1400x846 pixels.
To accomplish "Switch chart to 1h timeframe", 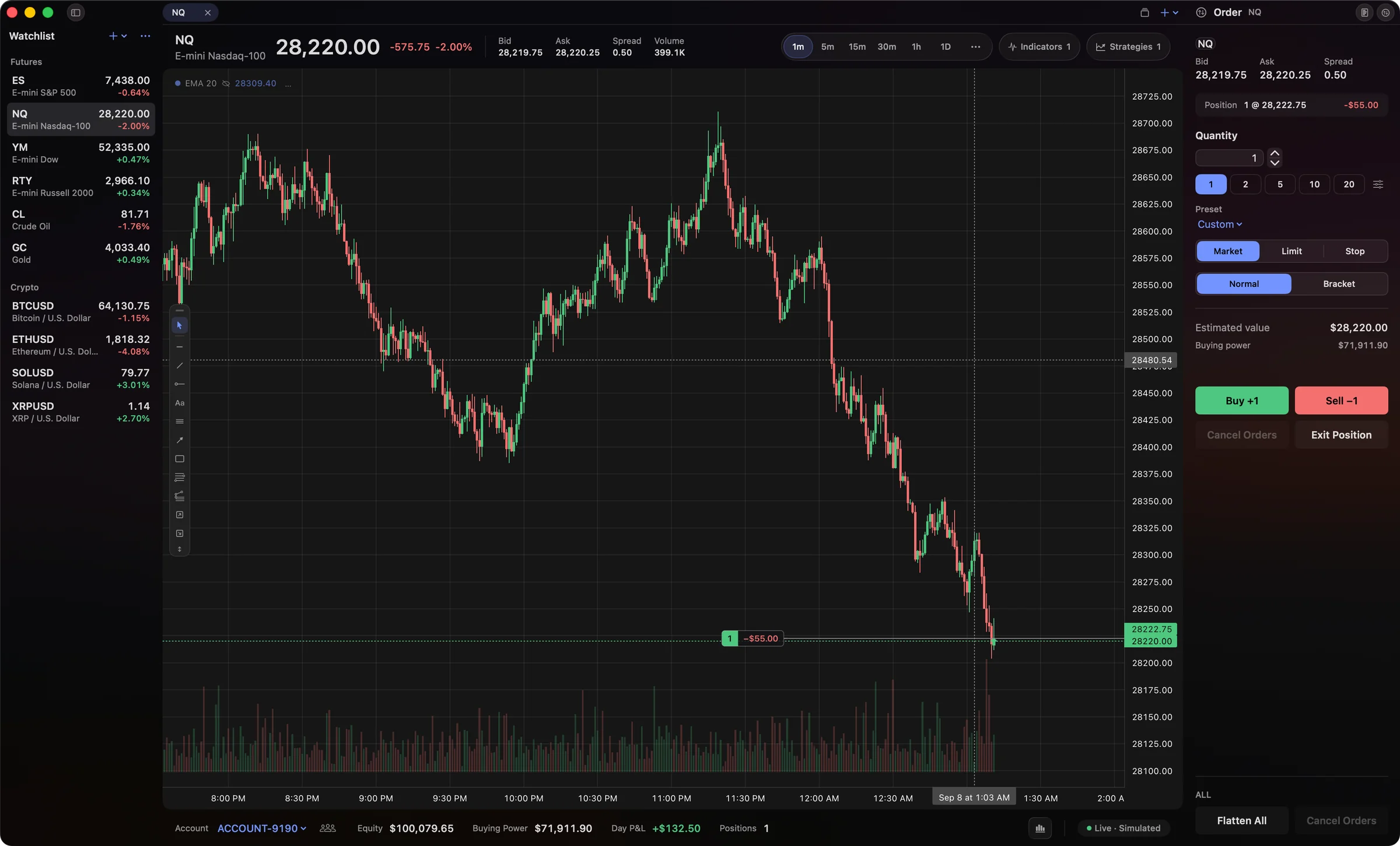I will coord(916,47).
